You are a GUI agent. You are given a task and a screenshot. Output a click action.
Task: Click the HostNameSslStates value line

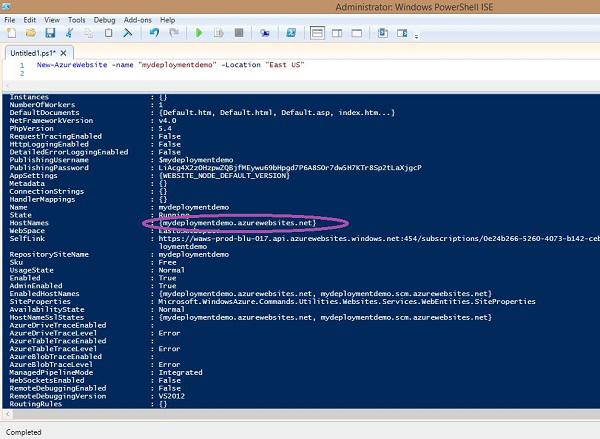click(325, 317)
